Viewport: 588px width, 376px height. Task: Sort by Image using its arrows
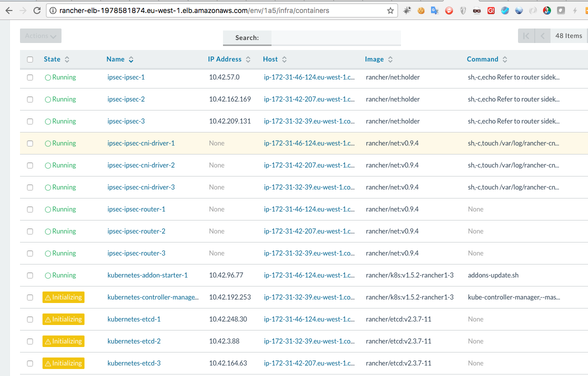click(x=390, y=59)
